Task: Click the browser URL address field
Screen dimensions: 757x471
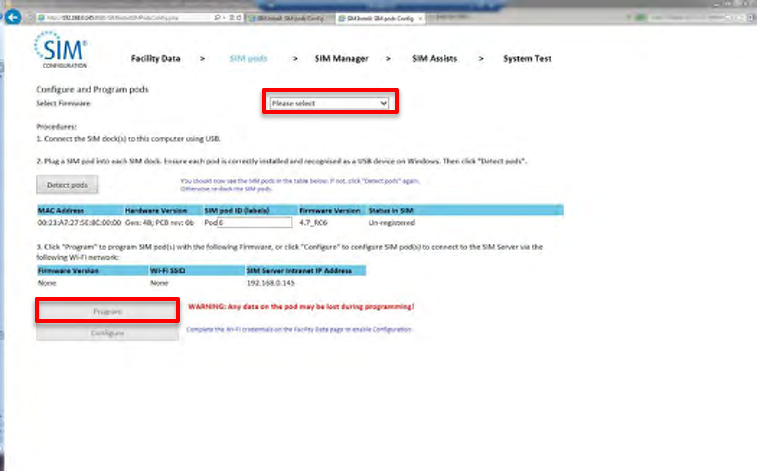Action: pyautogui.click(x=125, y=17)
